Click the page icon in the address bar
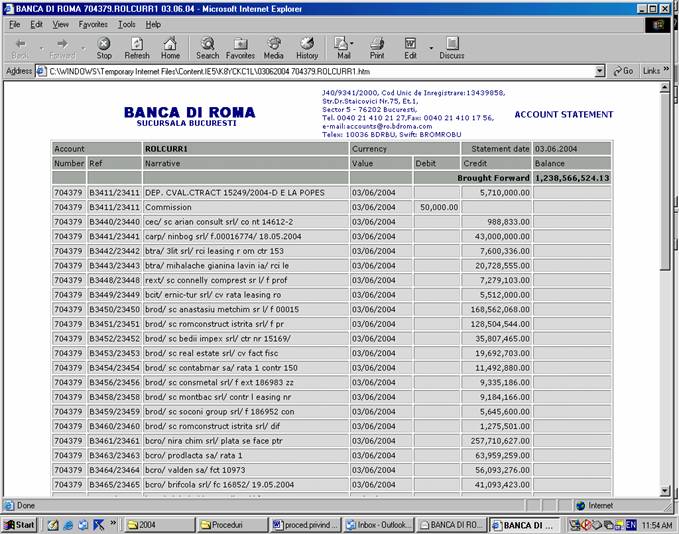Screen dimensions: 679x534 42,71
